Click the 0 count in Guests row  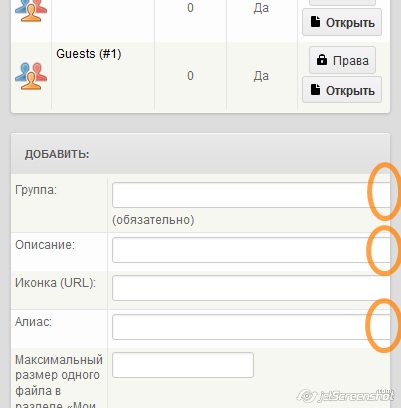[190, 76]
